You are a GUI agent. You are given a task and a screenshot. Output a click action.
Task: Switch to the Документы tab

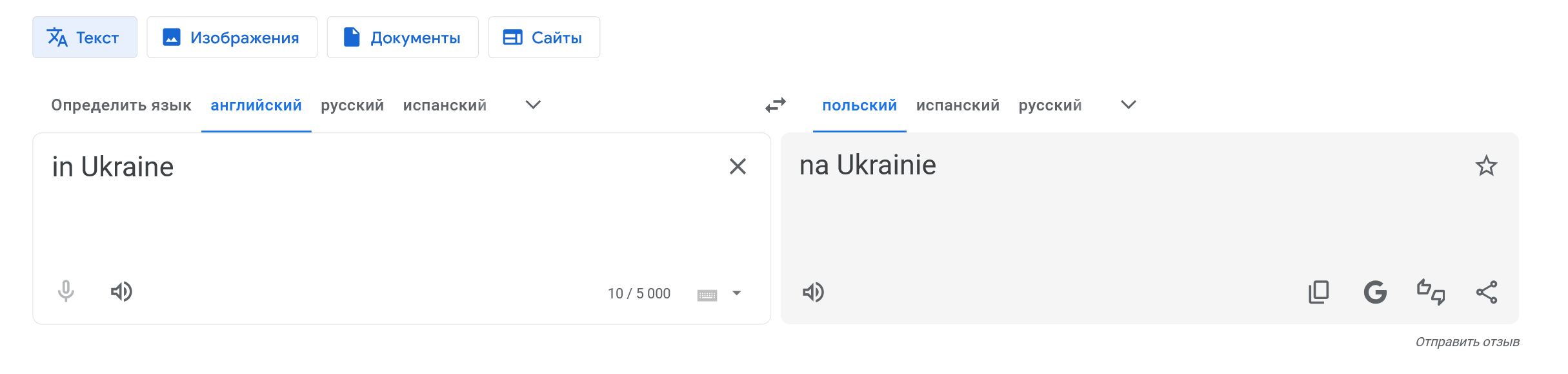[x=403, y=37]
